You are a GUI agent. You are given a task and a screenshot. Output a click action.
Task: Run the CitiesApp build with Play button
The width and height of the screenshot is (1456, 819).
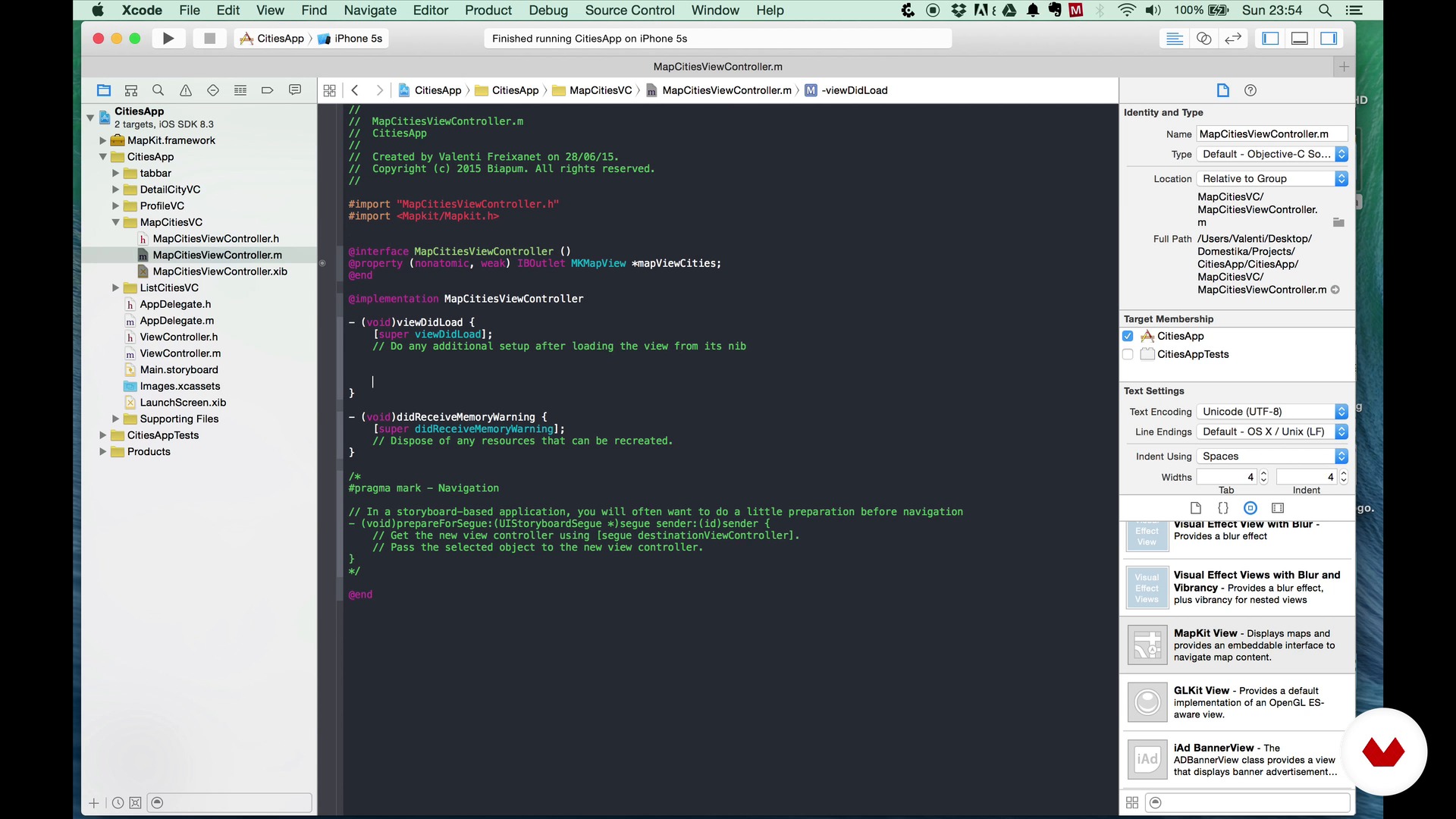168,39
